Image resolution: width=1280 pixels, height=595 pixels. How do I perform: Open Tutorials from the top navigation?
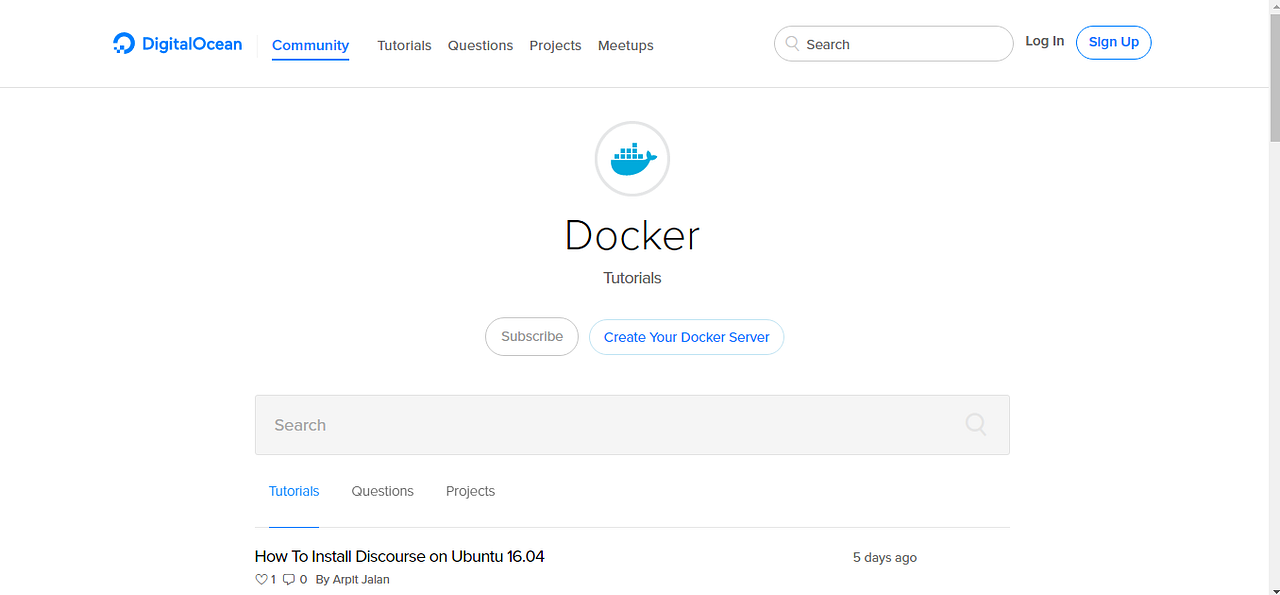click(x=404, y=45)
